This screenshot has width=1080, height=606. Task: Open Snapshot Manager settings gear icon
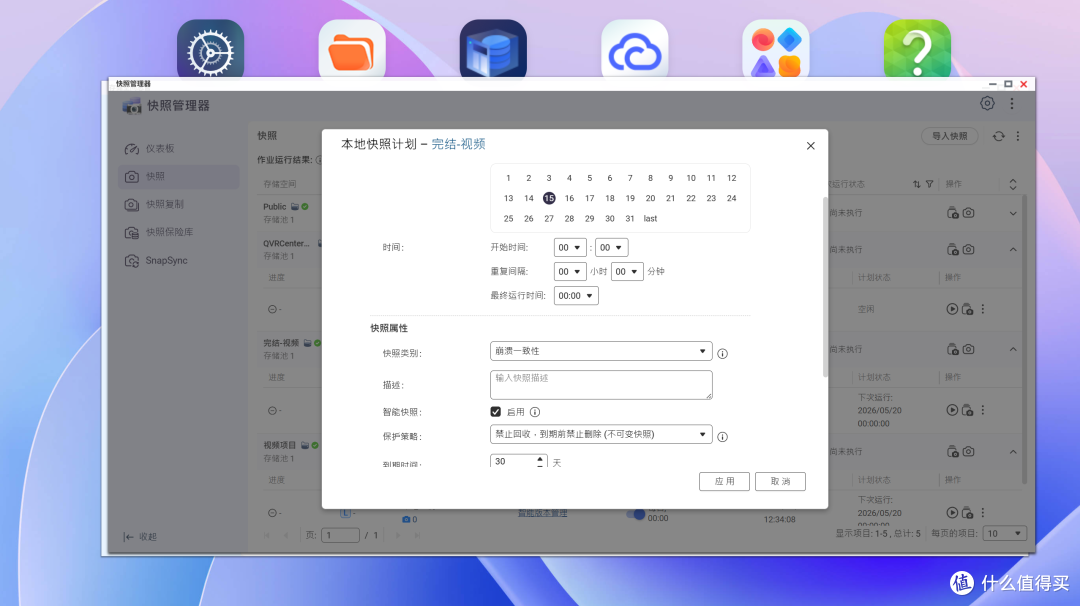click(x=987, y=103)
